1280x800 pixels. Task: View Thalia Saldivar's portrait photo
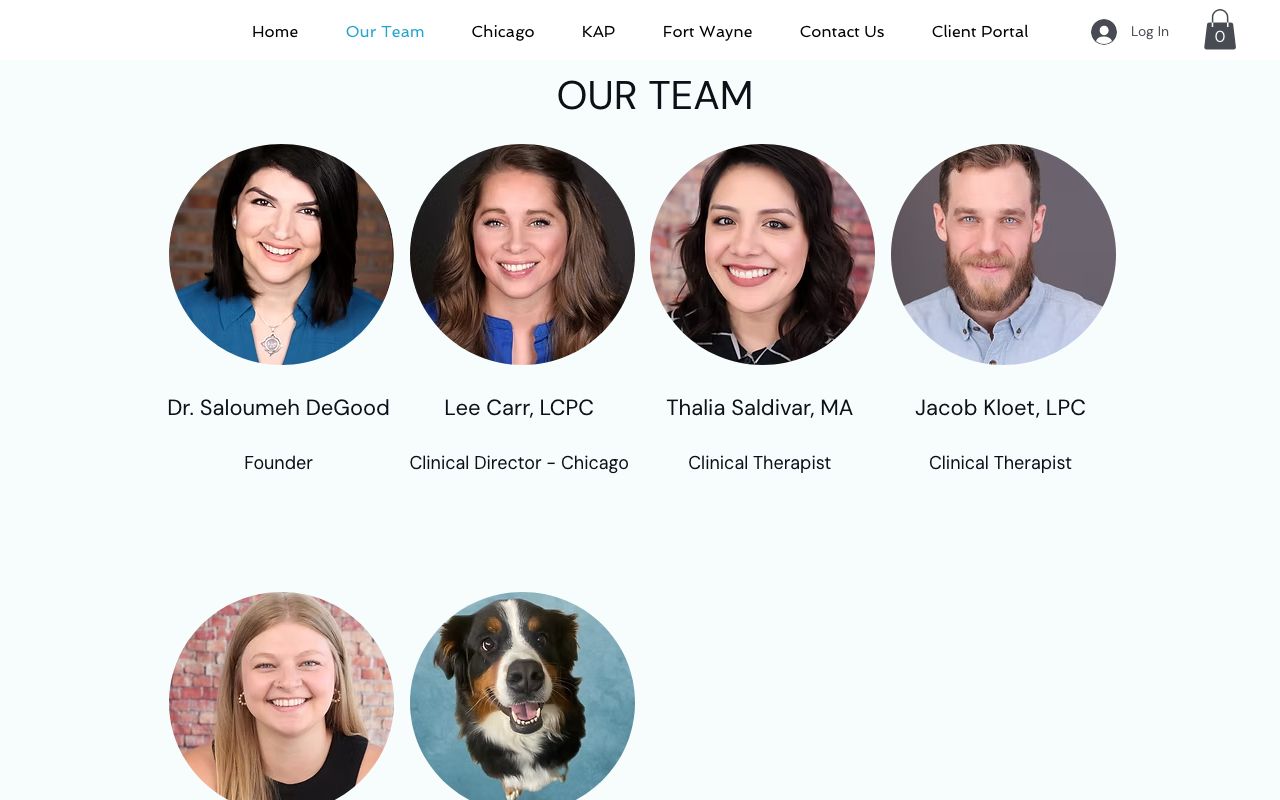[762, 254]
